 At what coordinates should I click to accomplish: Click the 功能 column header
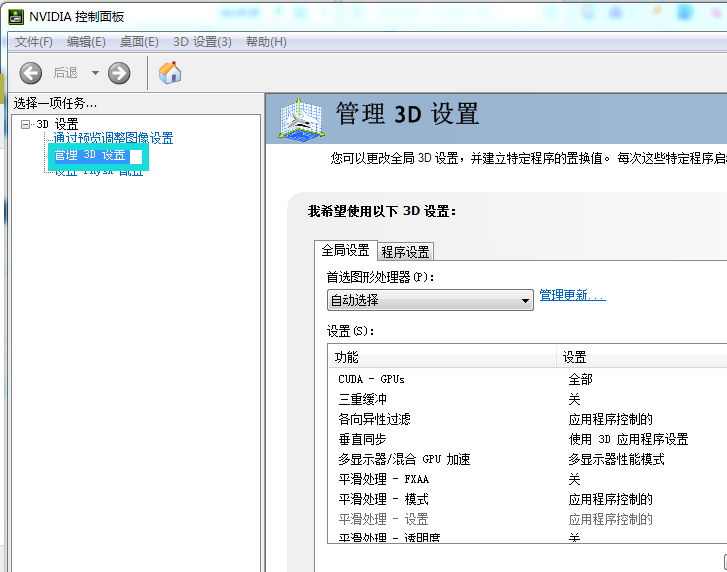coord(442,357)
